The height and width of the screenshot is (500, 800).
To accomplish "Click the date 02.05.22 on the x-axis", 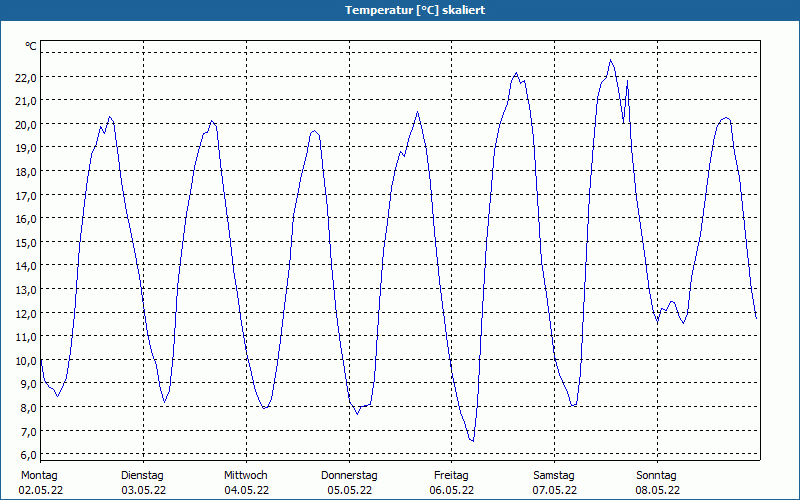I will pyautogui.click(x=39, y=490).
